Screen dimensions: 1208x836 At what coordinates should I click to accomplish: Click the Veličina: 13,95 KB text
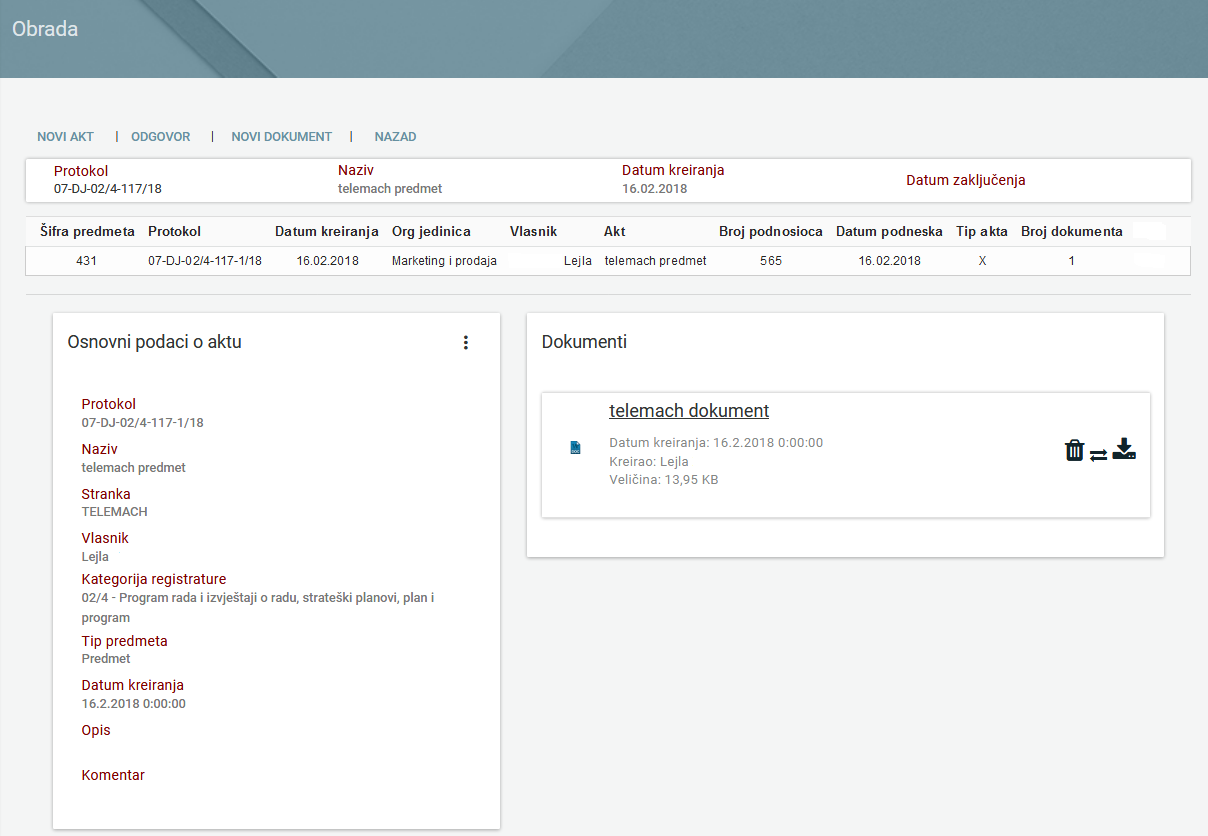point(664,480)
